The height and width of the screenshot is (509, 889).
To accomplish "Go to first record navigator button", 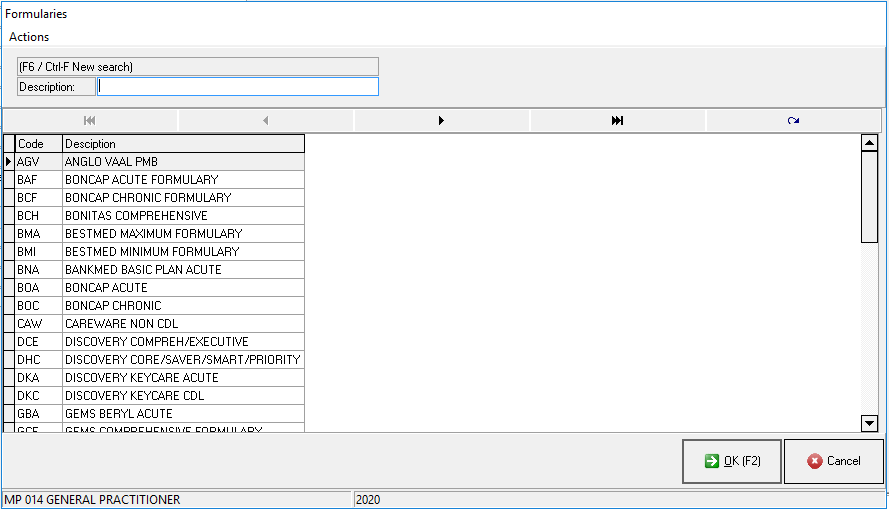I will [90, 120].
